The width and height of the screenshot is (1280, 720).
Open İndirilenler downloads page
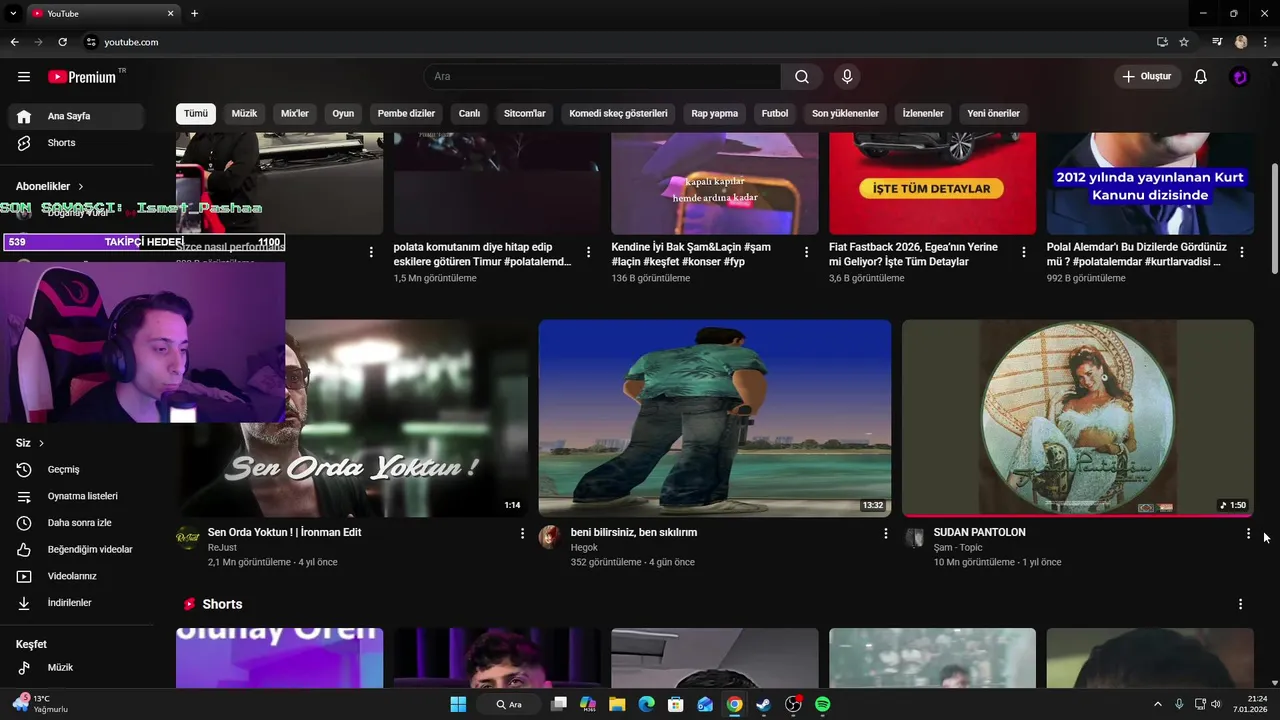click(x=76, y=603)
